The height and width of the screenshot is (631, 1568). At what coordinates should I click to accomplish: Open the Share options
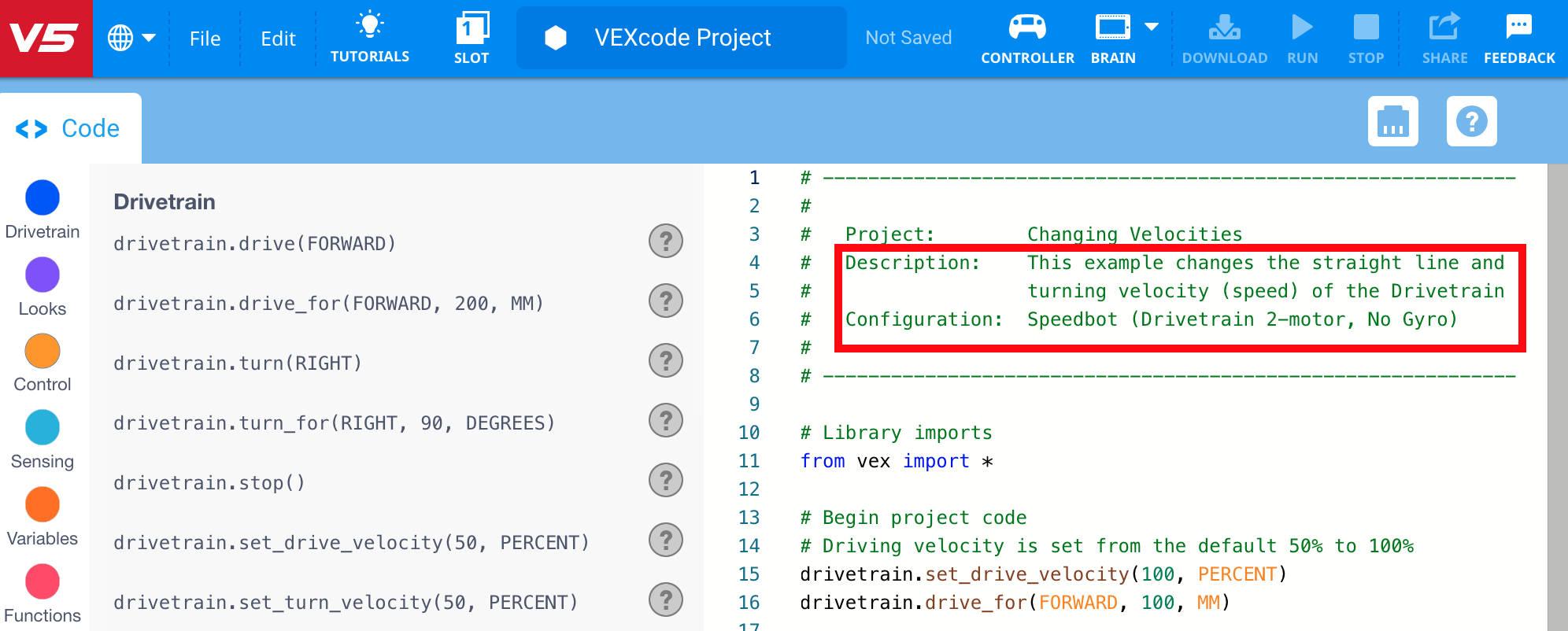click(x=1444, y=35)
